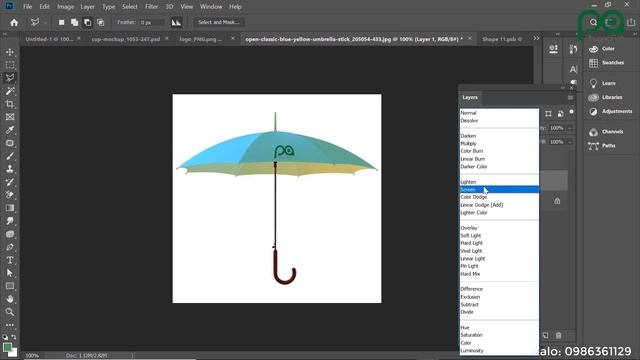Viewport: 640px width, 360px height.
Task: Choose Intersect with Selection mode
Action: (x=100, y=22)
